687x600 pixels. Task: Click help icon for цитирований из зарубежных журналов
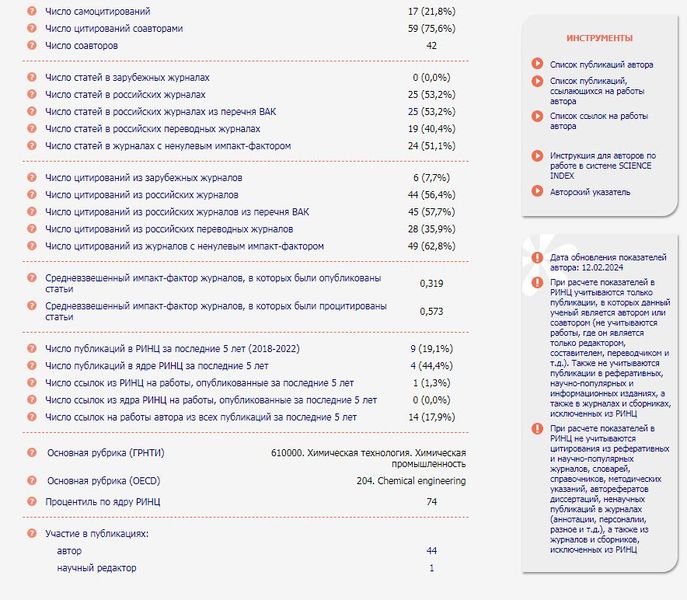pyautogui.click(x=32, y=178)
